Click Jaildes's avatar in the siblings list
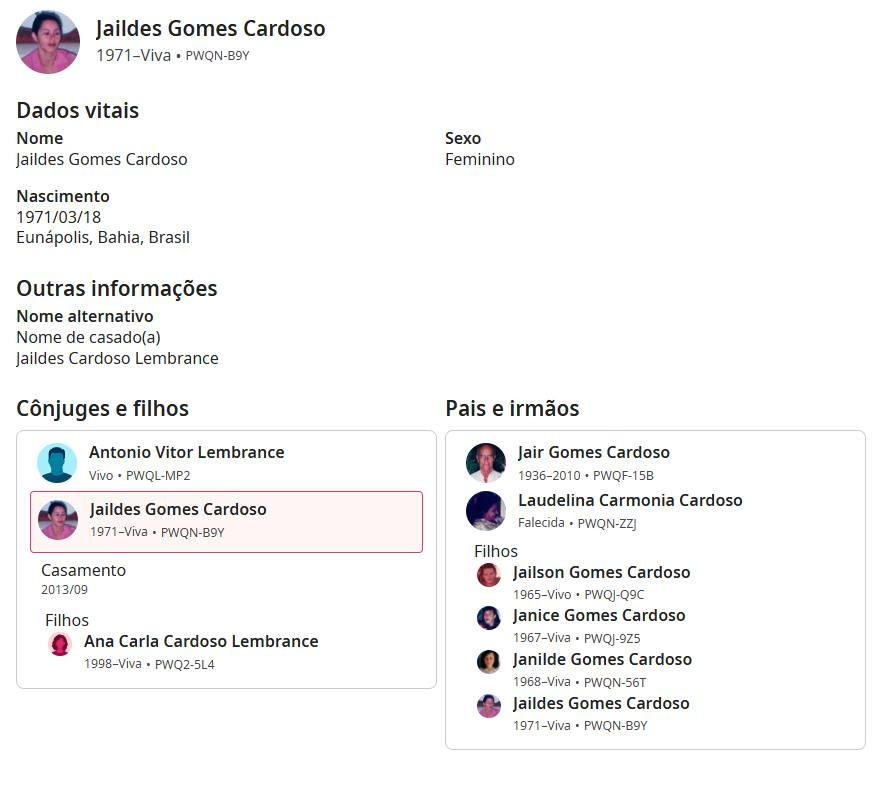The width and height of the screenshot is (881, 798). pos(489,706)
